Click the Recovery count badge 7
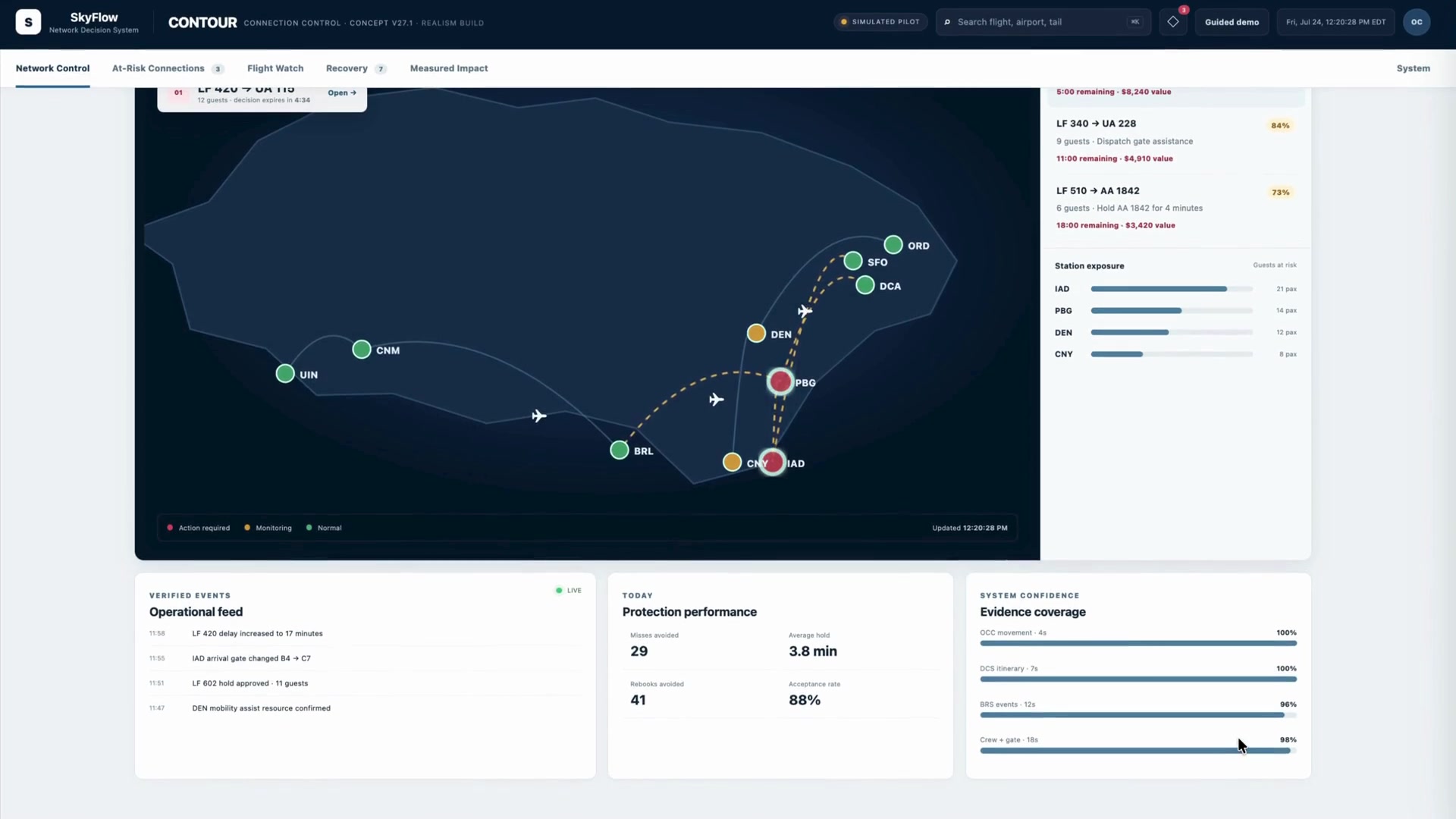The image size is (1456, 819). 381,69
